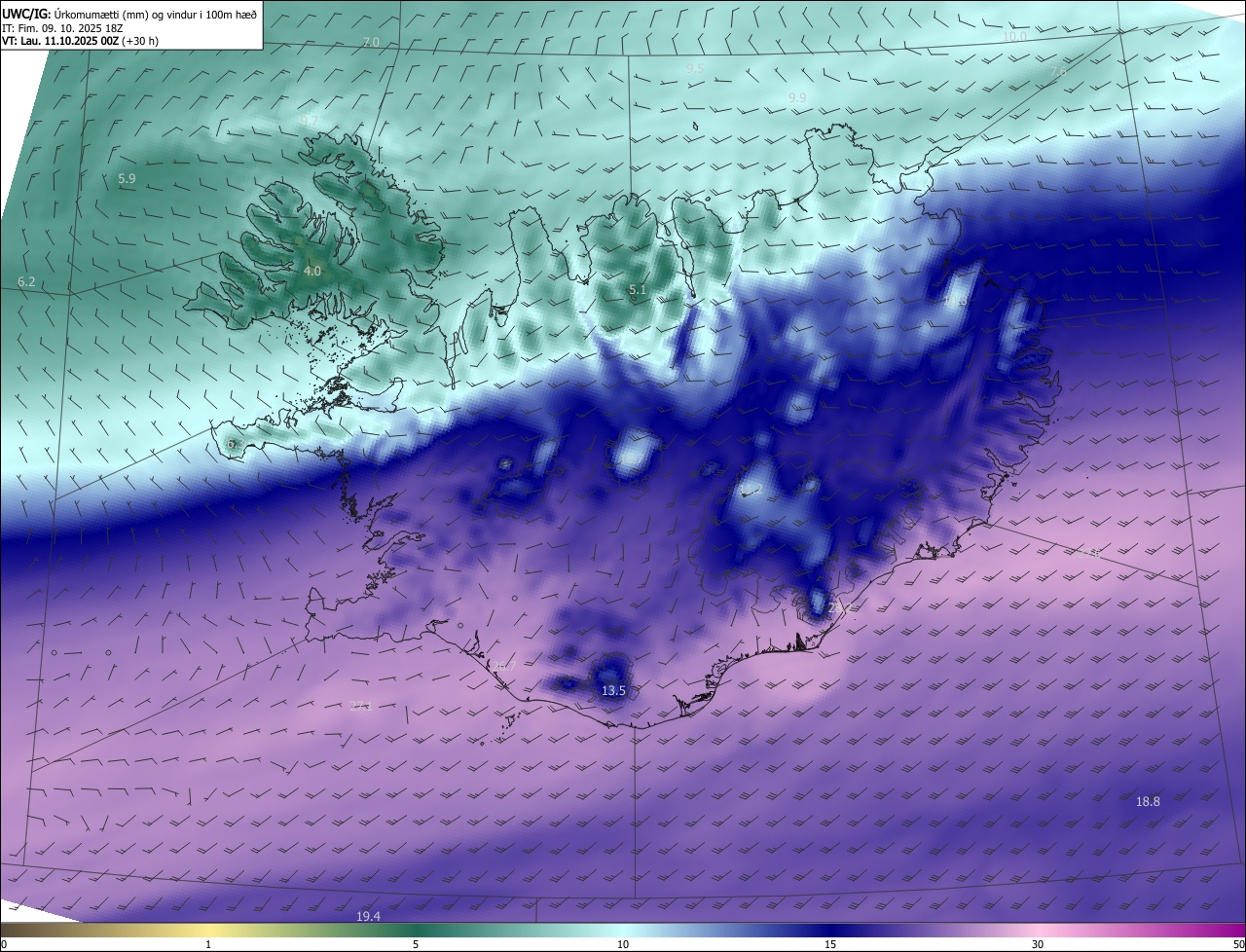This screenshot has height=952, width=1246.
Task: Click the 18.8 value label on the map
Action: 1148,802
